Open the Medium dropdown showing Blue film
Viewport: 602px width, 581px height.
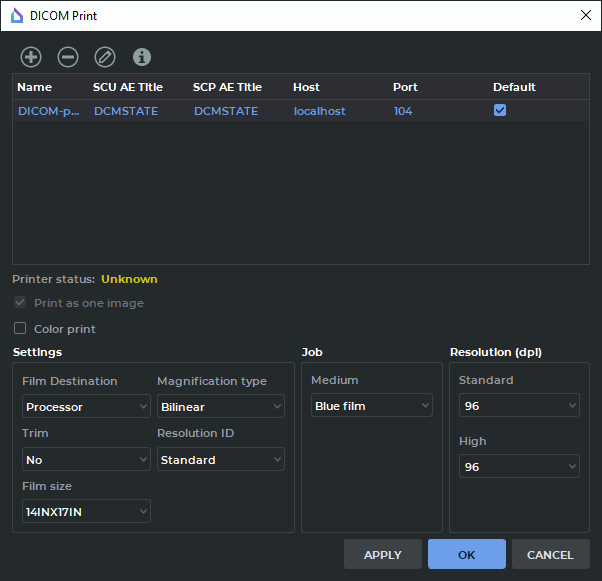click(x=372, y=405)
